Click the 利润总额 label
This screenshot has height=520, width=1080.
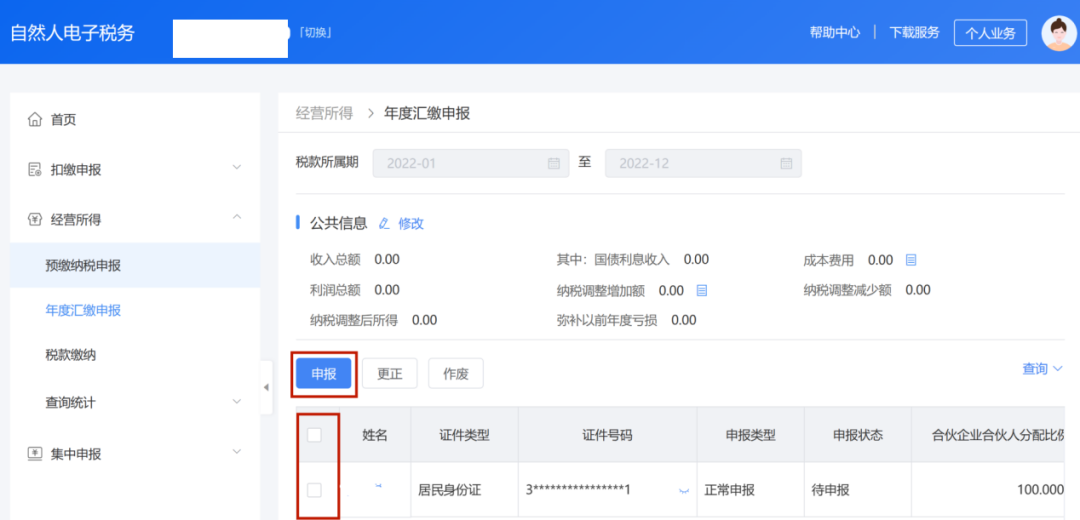point(335,290)
